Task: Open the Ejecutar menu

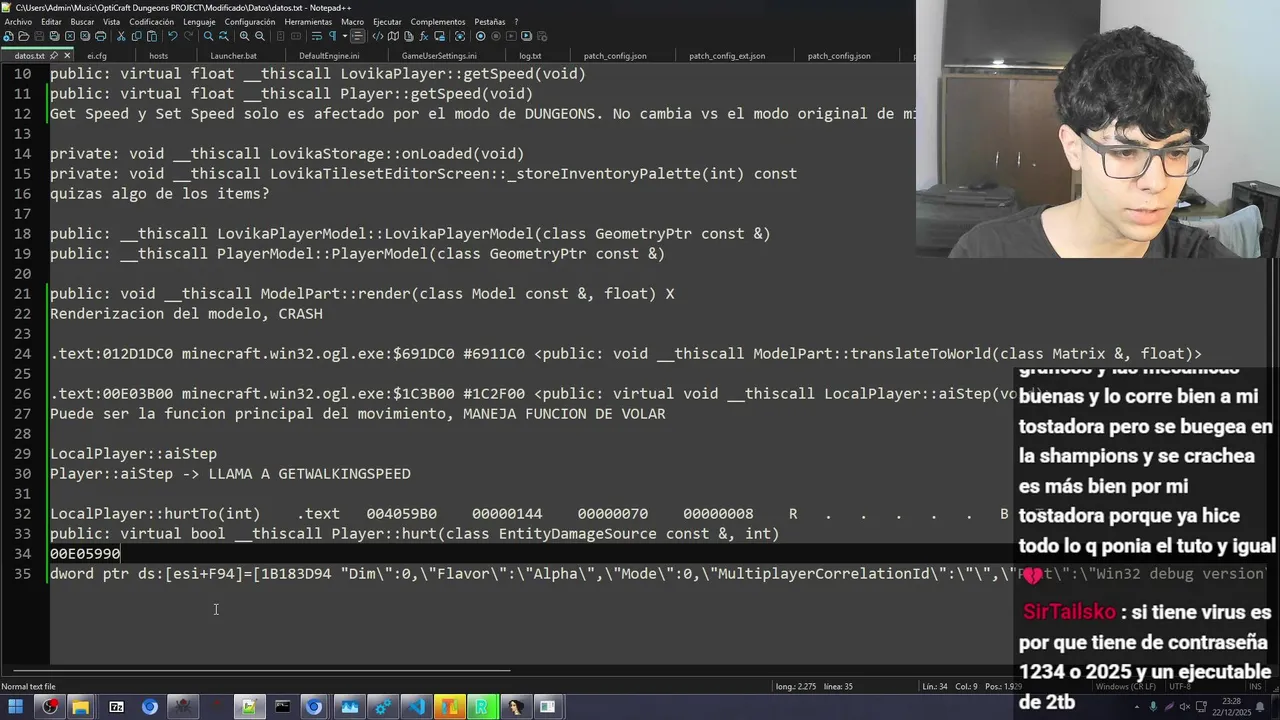Action: point(387,22)
